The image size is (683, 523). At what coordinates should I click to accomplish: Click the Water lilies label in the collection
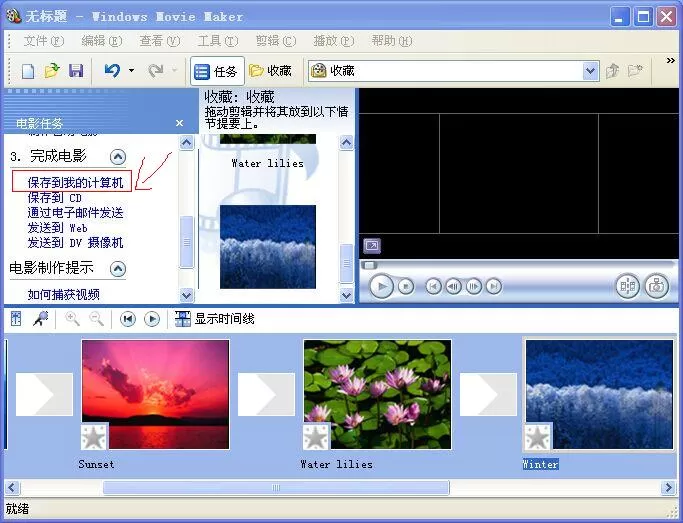point(267,163)
